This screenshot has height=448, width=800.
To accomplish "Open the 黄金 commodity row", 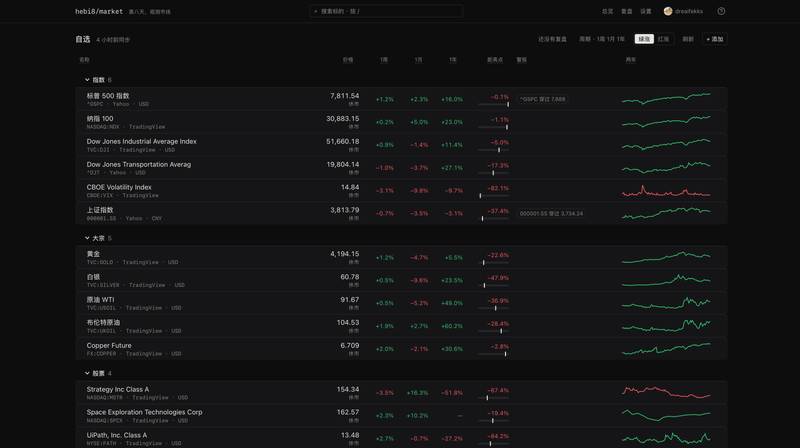I will [x=401, y=257].
